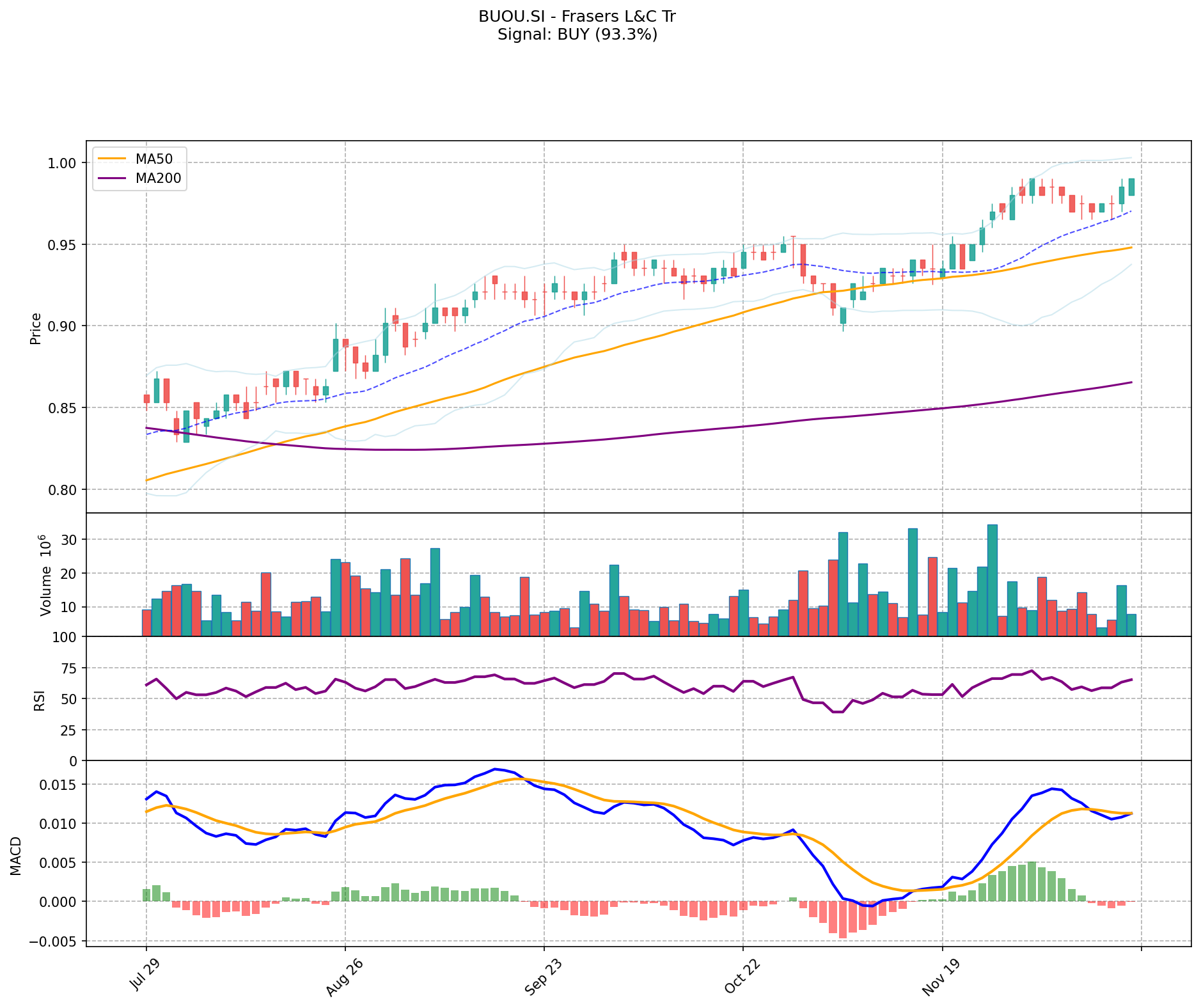Click the 0.80 price axis tick label

[63, 490]
